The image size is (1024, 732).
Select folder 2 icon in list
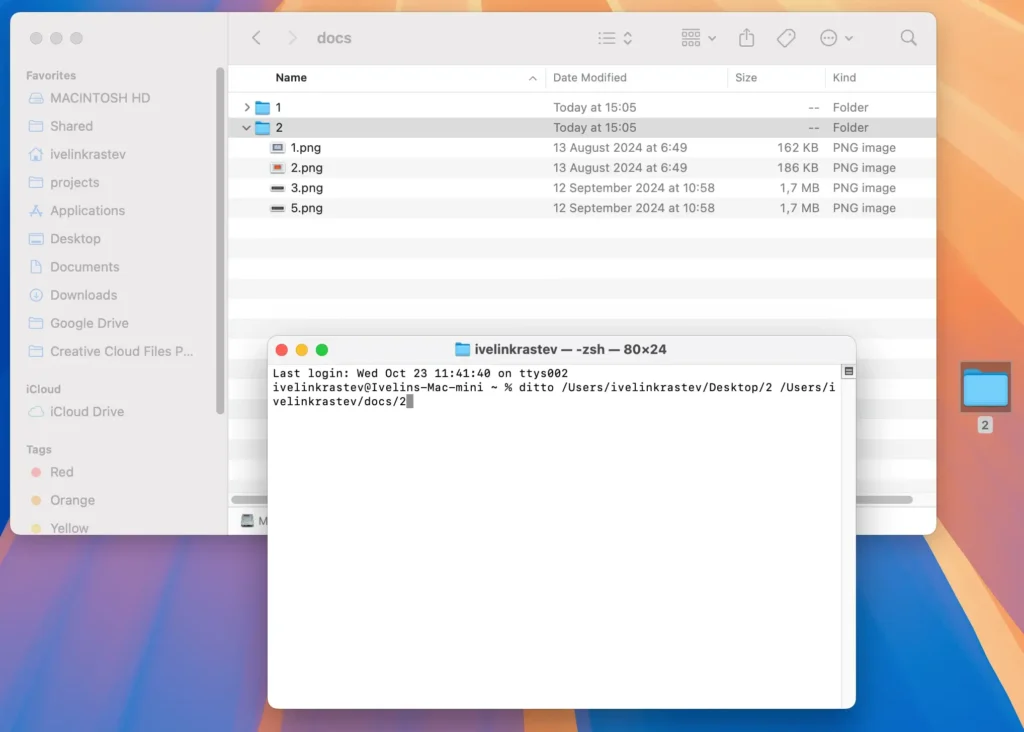263,127
